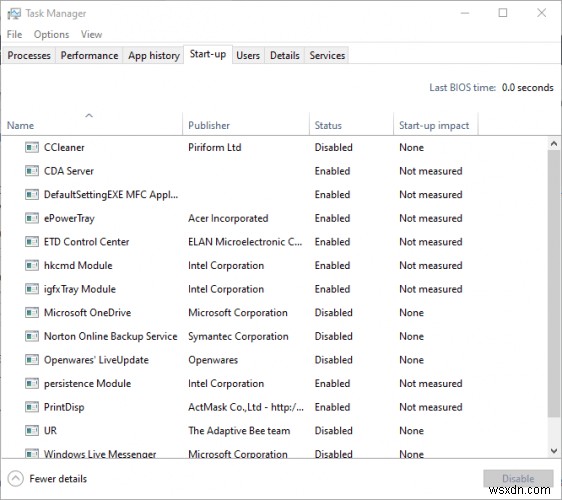This screenshot has width=562, height=500.
Task: Collapse view with Fewer details arrow
Action: pyautogui.click(x=15, y=478)
